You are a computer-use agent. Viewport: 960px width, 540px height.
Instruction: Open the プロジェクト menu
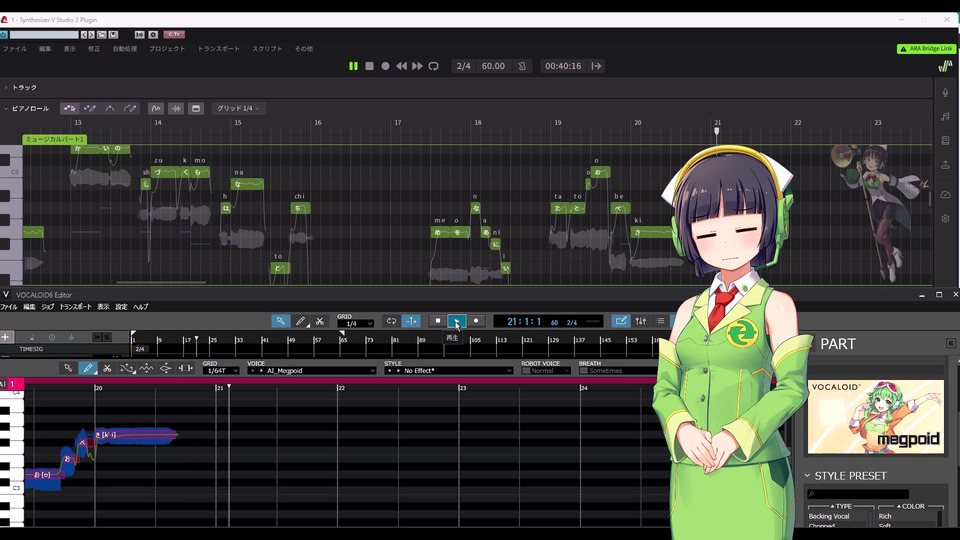pyautogui.click(x=167, y=49)
